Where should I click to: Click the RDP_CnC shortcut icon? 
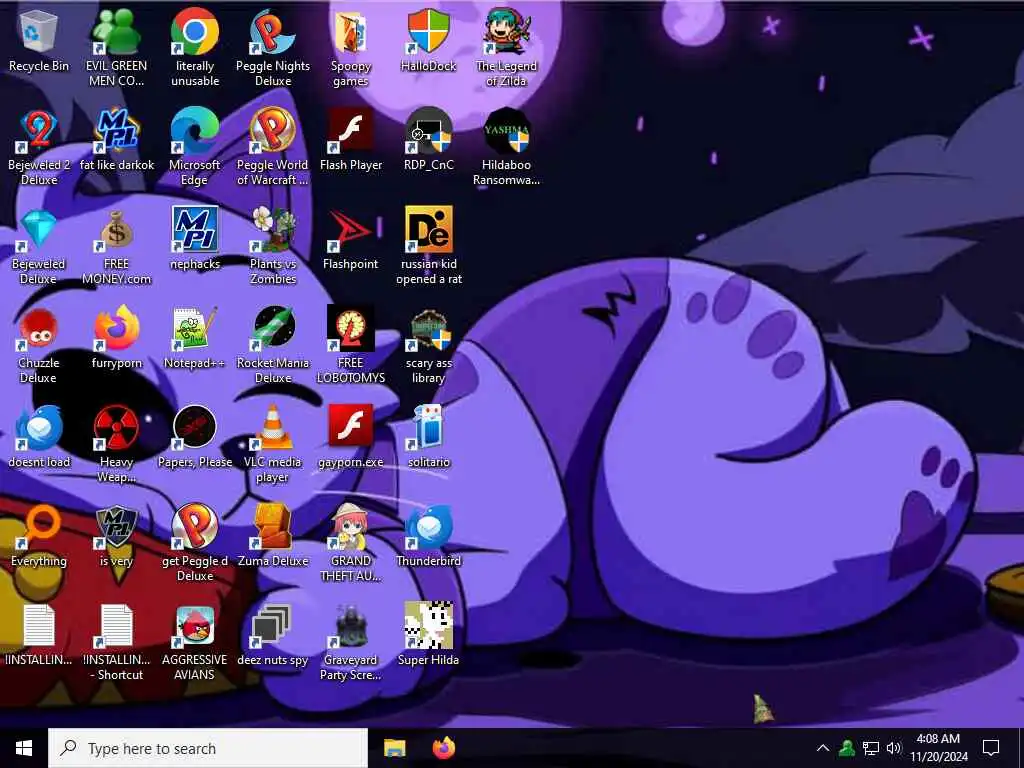pos(428,131)
